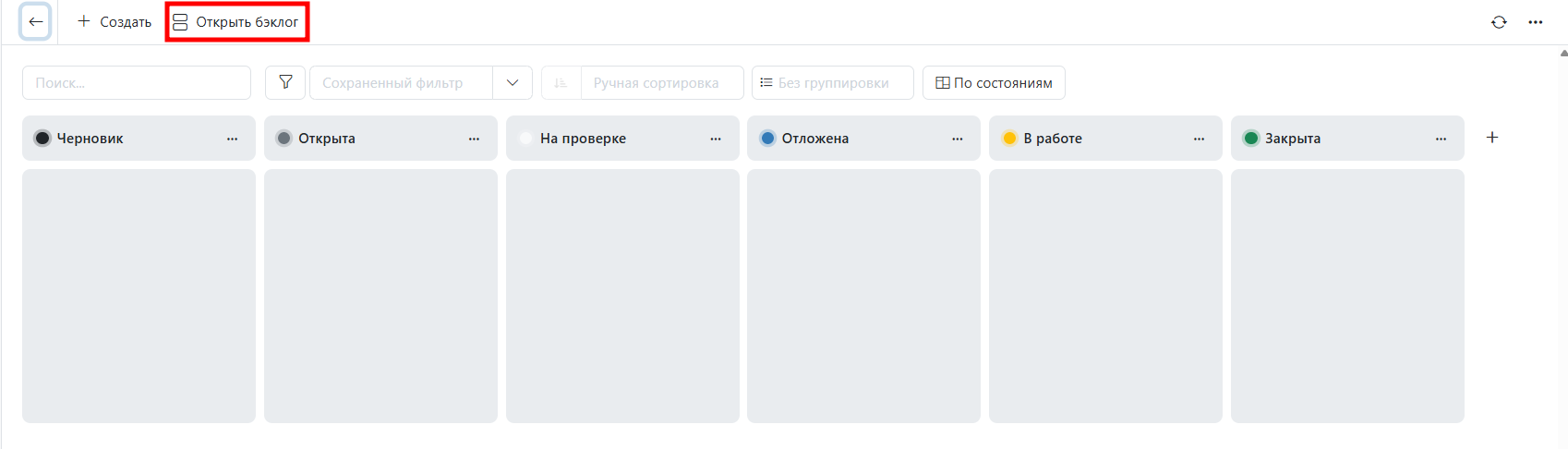Click the scrollbar up arrow

coord(1563,54)
